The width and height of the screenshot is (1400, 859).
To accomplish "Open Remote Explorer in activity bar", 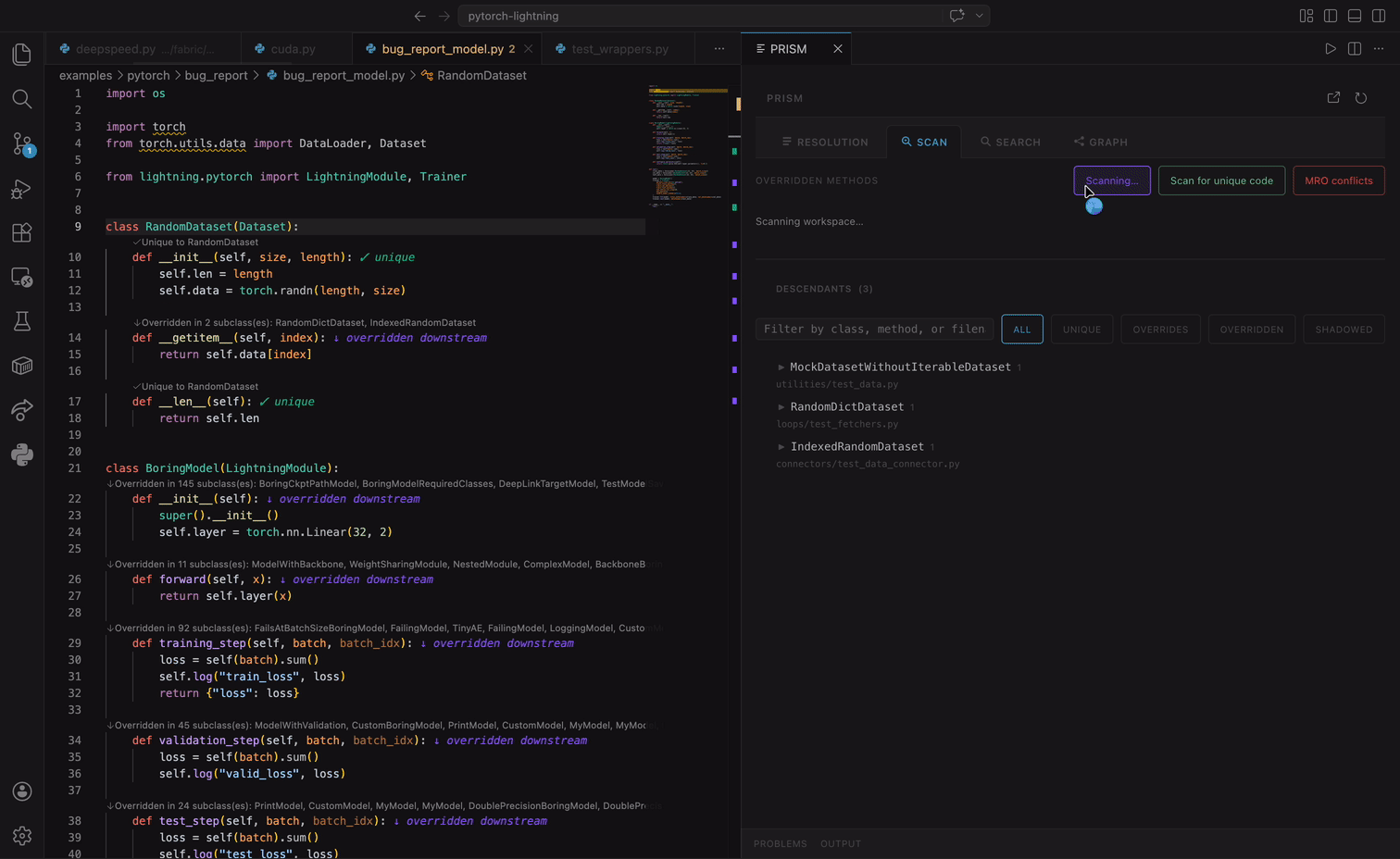I will tap(22, 278).
